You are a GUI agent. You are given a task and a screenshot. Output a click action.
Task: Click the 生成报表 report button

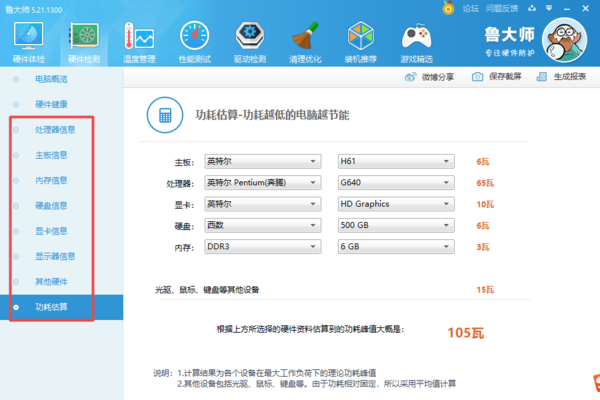[562, 76]
